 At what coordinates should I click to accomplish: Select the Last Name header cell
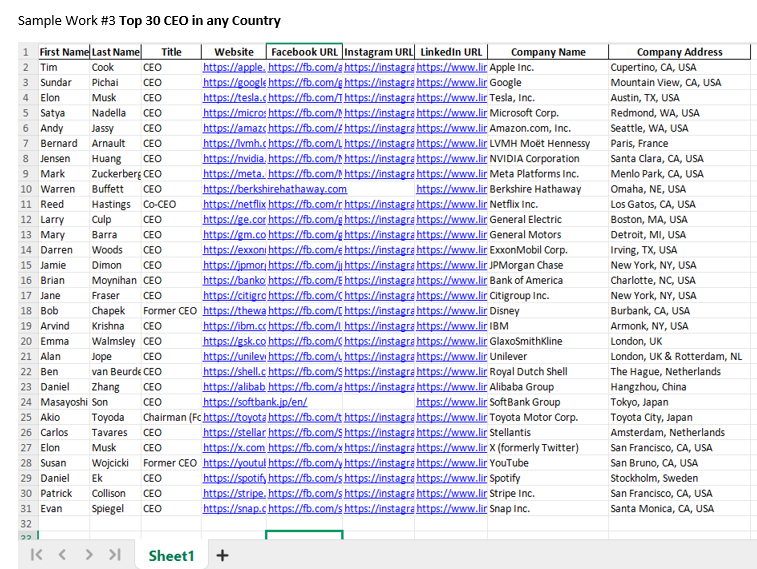click(115, 52)
